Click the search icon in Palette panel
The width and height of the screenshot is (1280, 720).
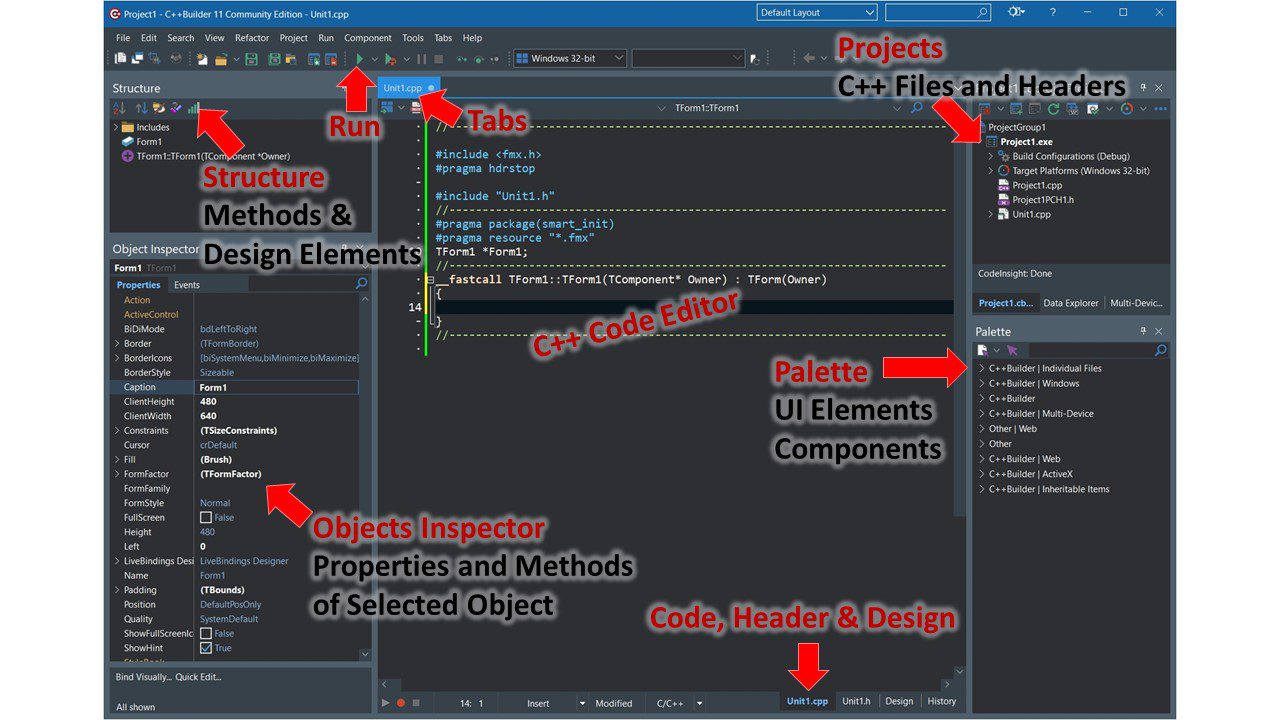[1160, 350]
